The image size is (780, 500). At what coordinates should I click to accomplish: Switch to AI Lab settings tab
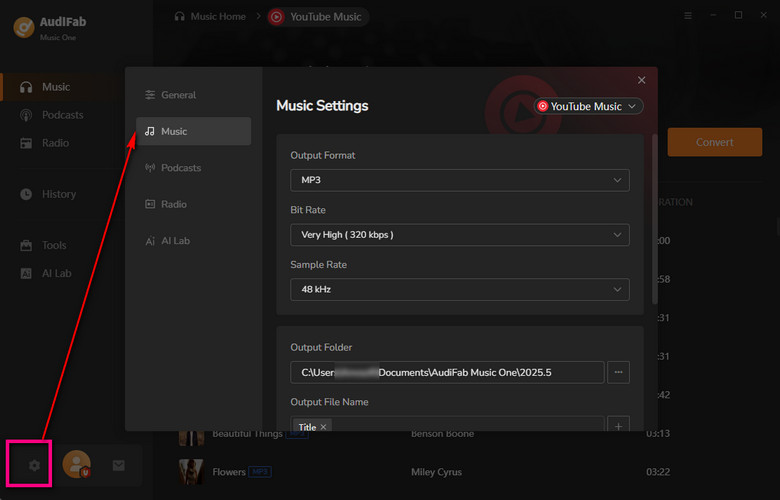tap(194, 241)
